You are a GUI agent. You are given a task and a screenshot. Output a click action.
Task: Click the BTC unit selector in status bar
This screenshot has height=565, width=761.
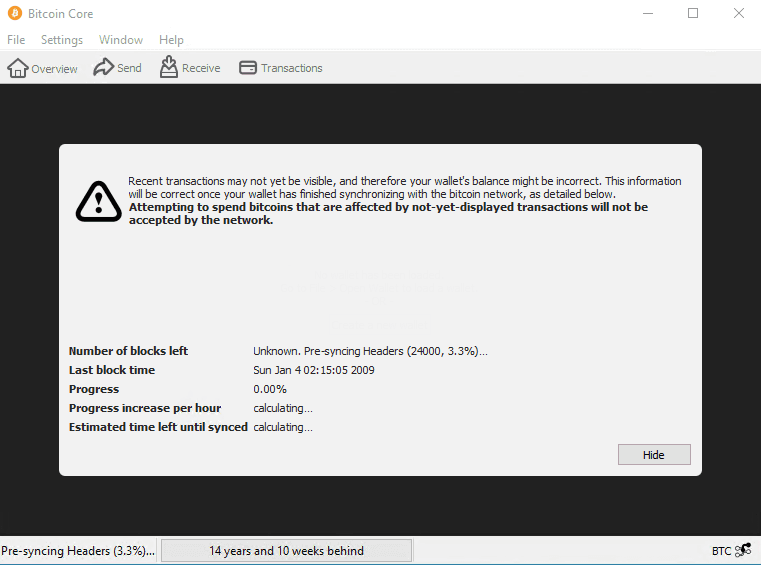point(721,550)
